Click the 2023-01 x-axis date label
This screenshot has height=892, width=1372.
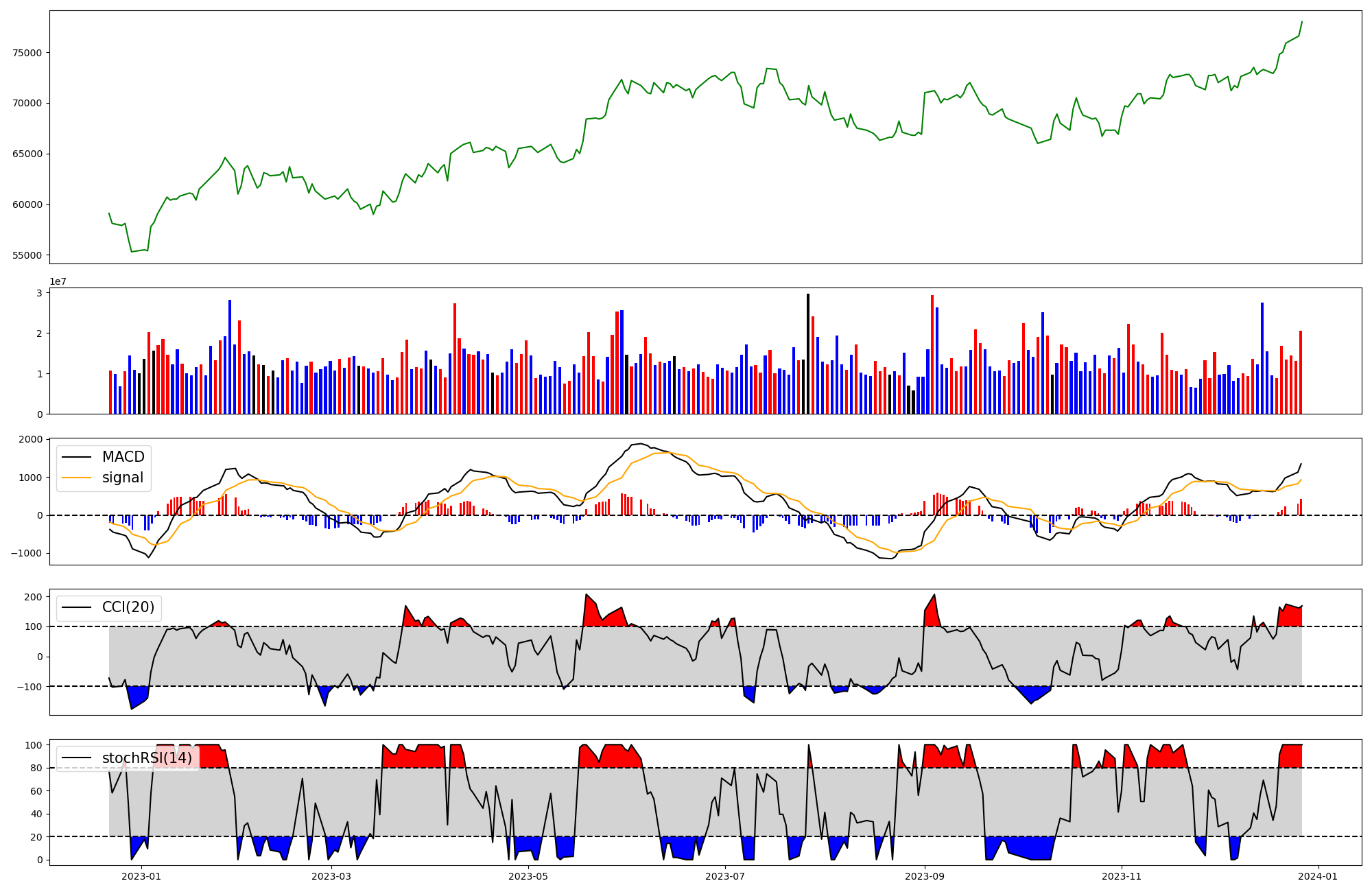click(141, 876)
